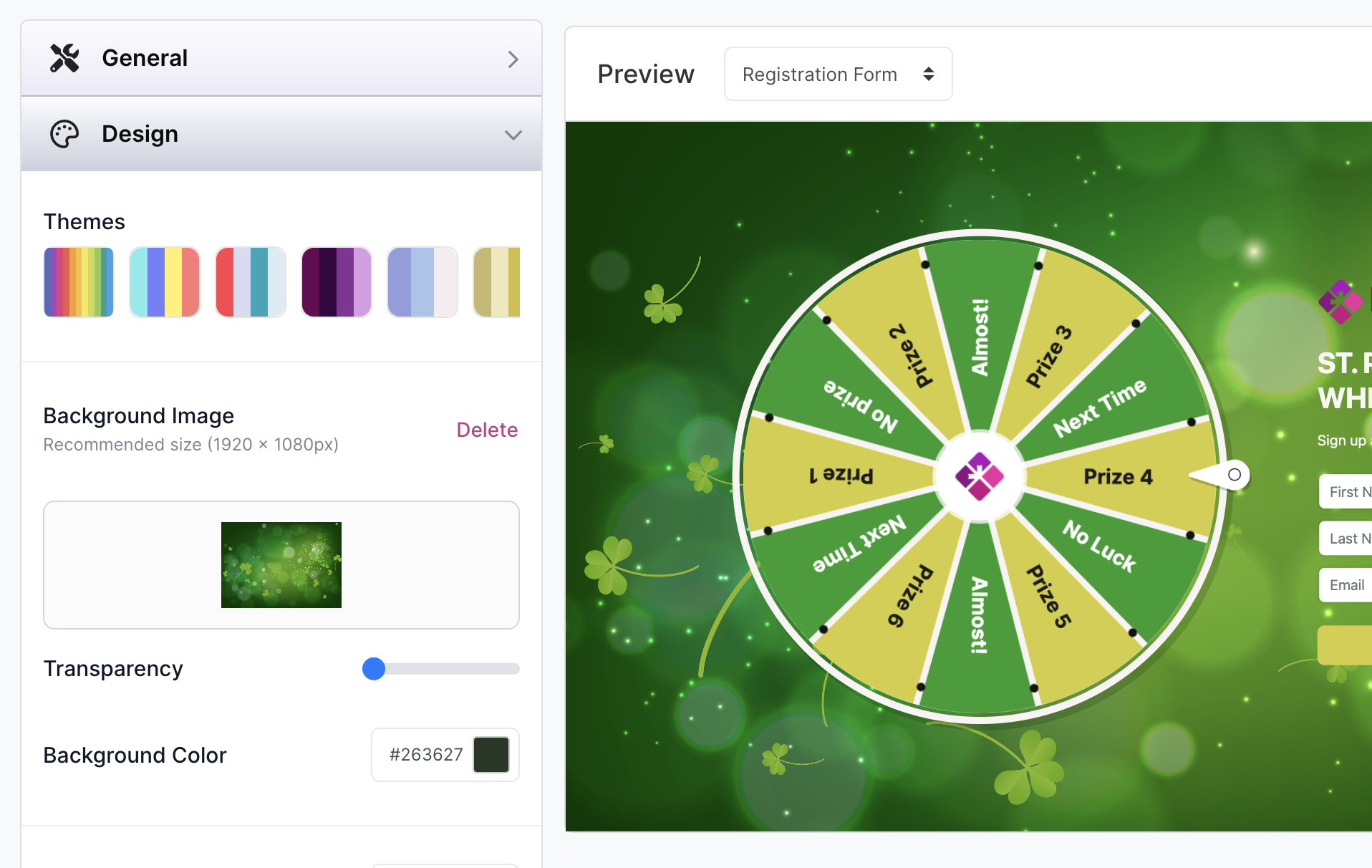Viewport: 1372px width, 868px height.
Task: Click the background color hex field
Action: tap(426, 755)
